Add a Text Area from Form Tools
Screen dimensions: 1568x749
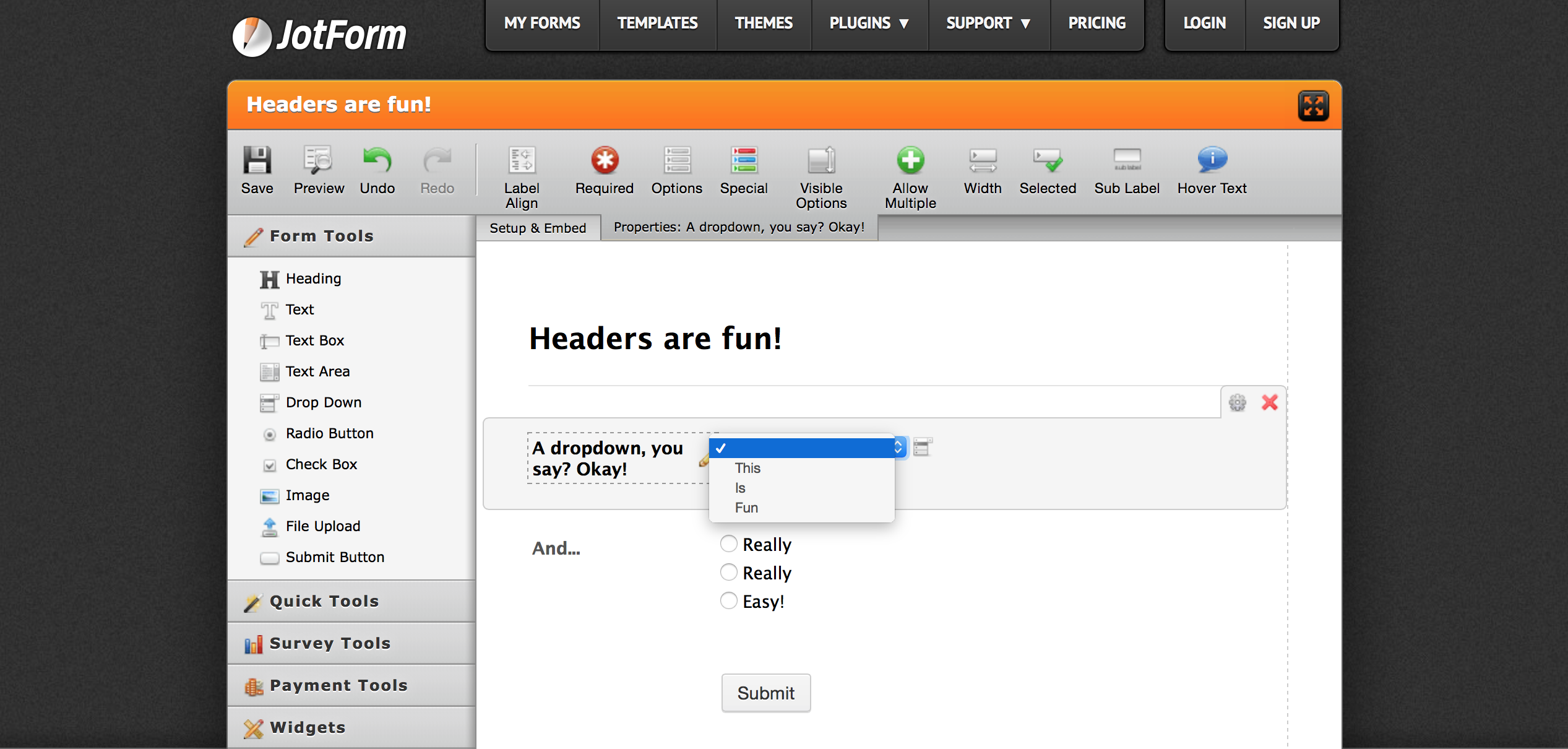(x=317, y=371)
